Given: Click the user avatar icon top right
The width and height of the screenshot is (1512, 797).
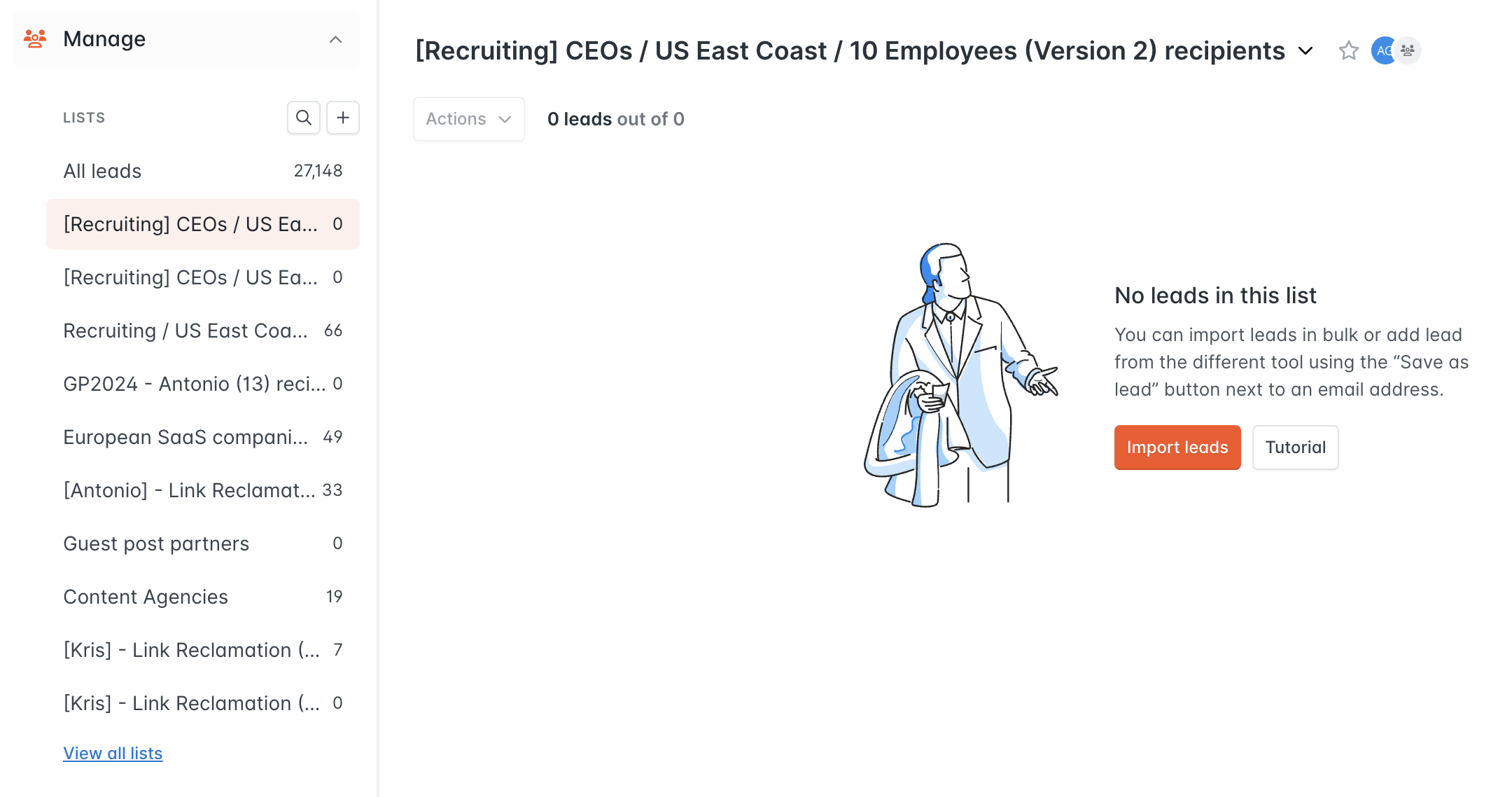Looking at the screenshot, I should [x=1381, y=50].
